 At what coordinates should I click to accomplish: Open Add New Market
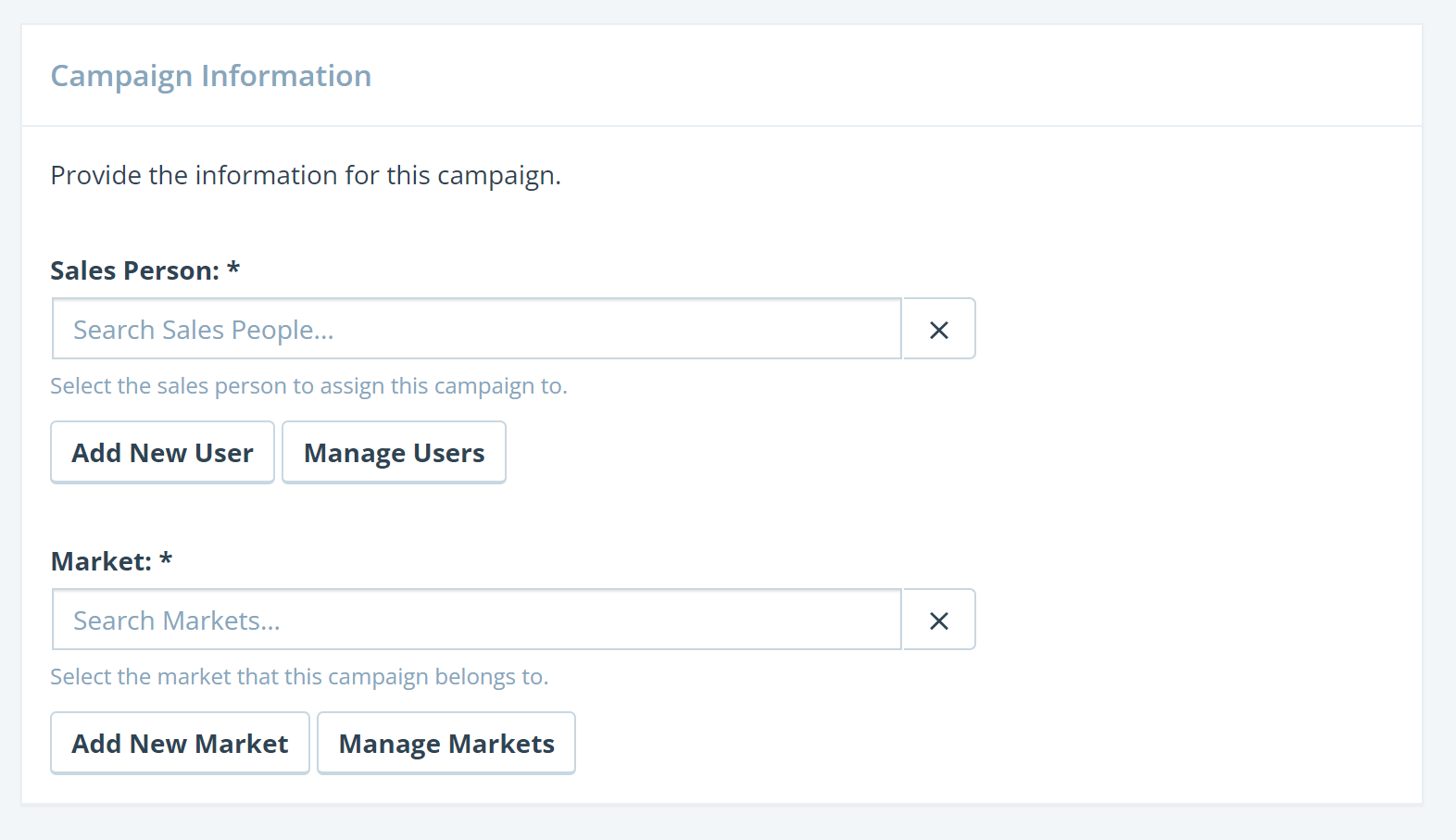tap(180, 744)
